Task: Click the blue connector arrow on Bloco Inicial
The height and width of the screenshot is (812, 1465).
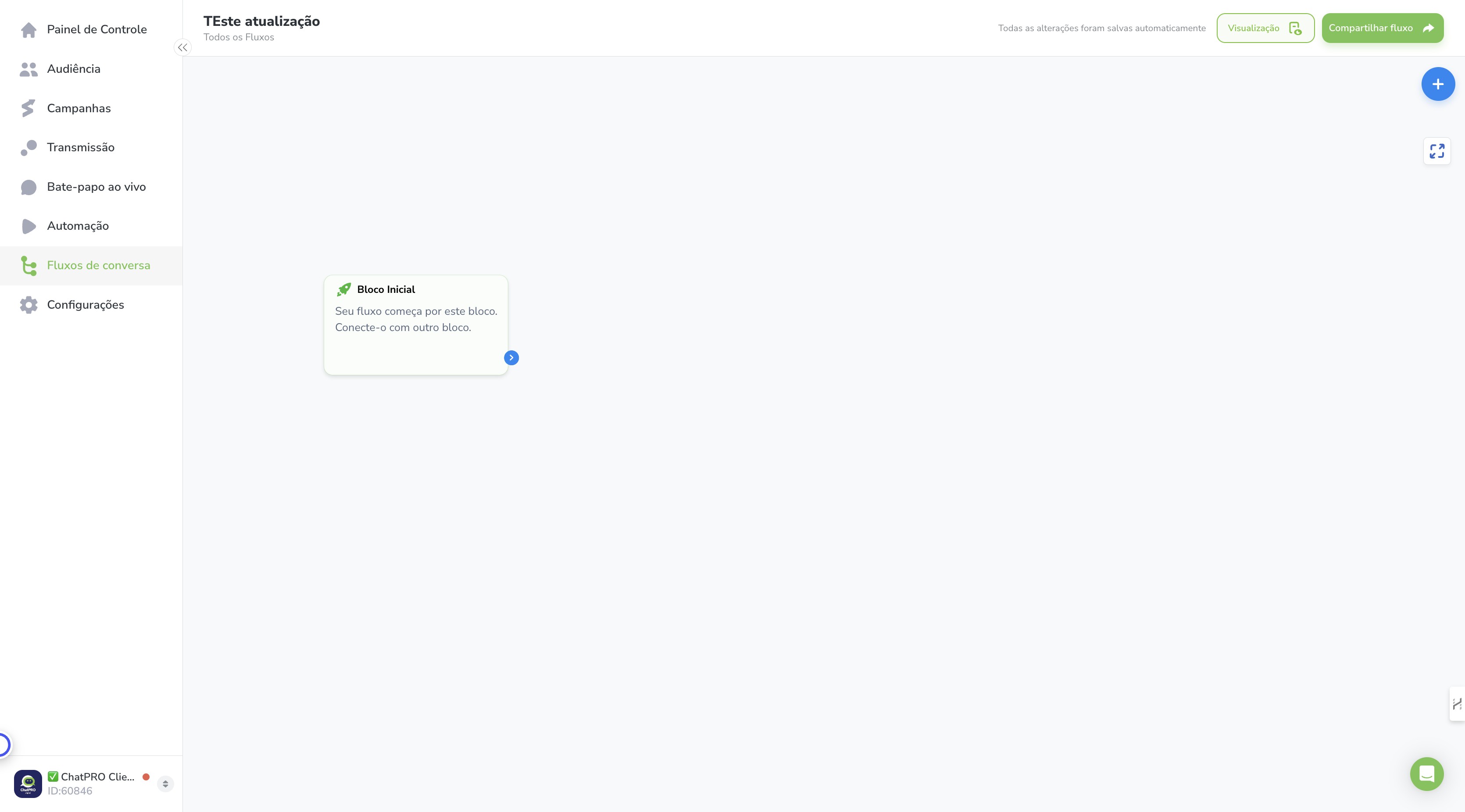Action: (511, 358)
